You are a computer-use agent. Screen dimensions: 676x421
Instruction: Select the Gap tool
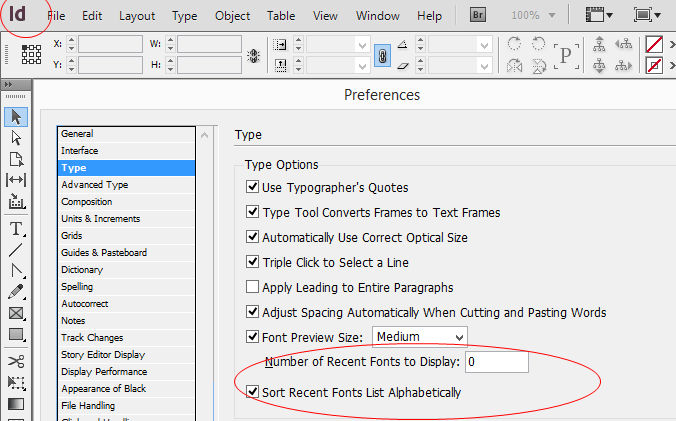pyautogui.click(x=16, y=180)
